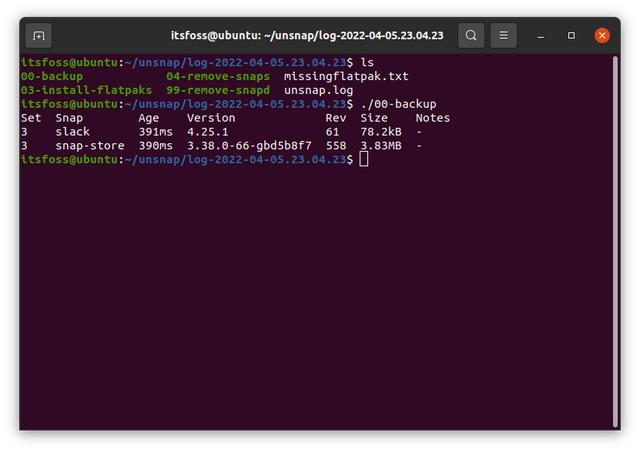
Task: Click the revision value 558
Action: [336, 146]
